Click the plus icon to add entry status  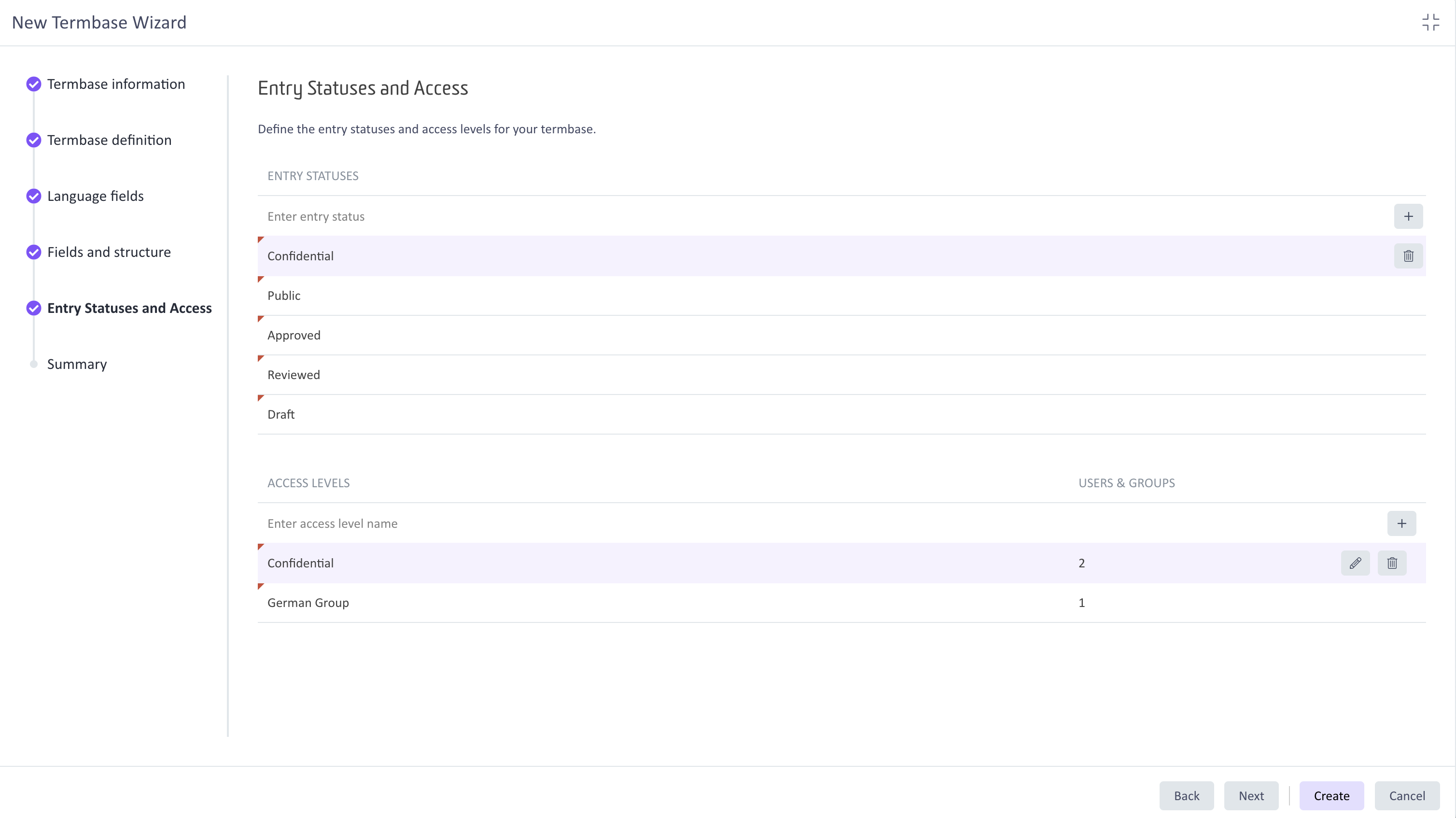click(x=1408, y=216)
